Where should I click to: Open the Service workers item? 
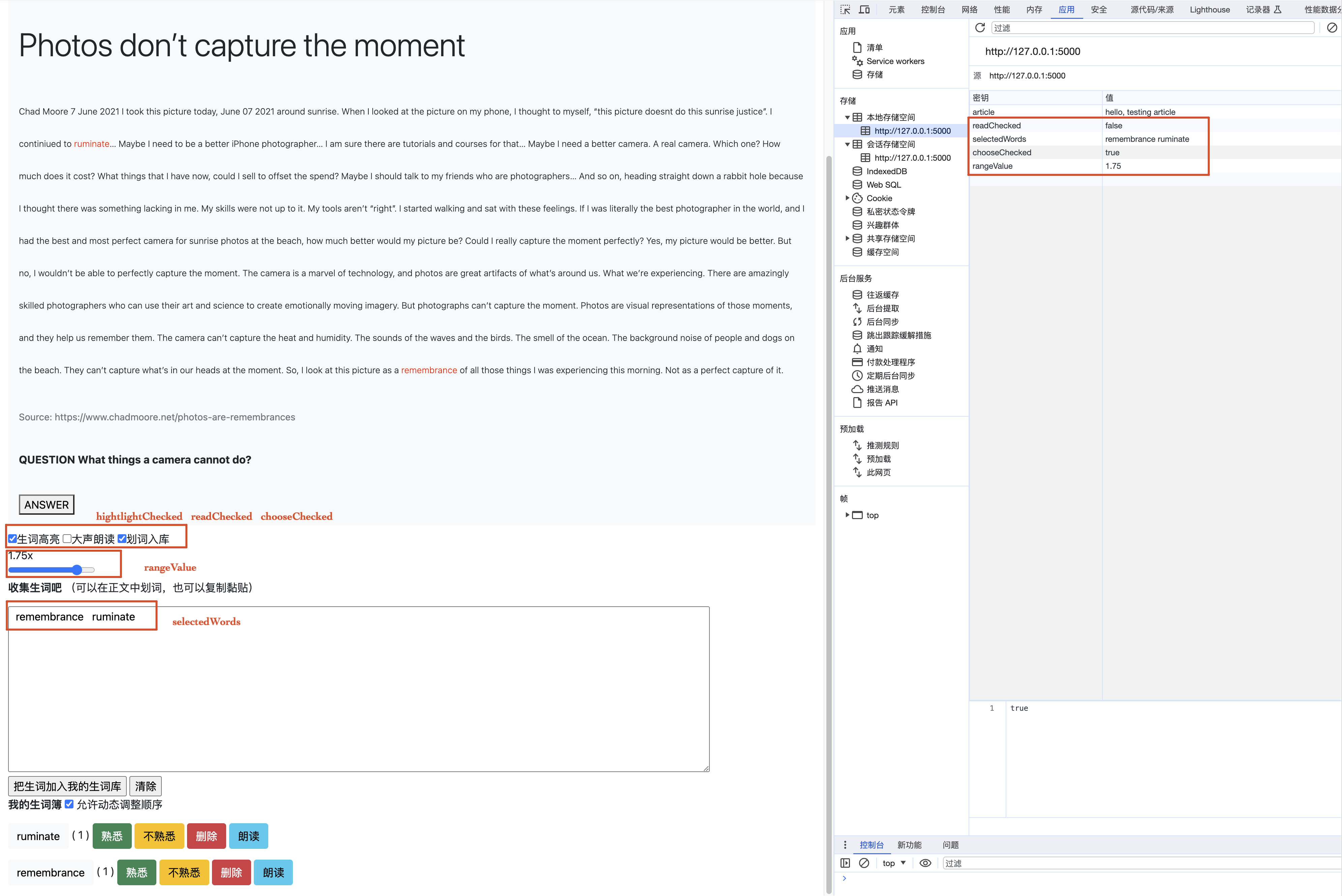895,61
